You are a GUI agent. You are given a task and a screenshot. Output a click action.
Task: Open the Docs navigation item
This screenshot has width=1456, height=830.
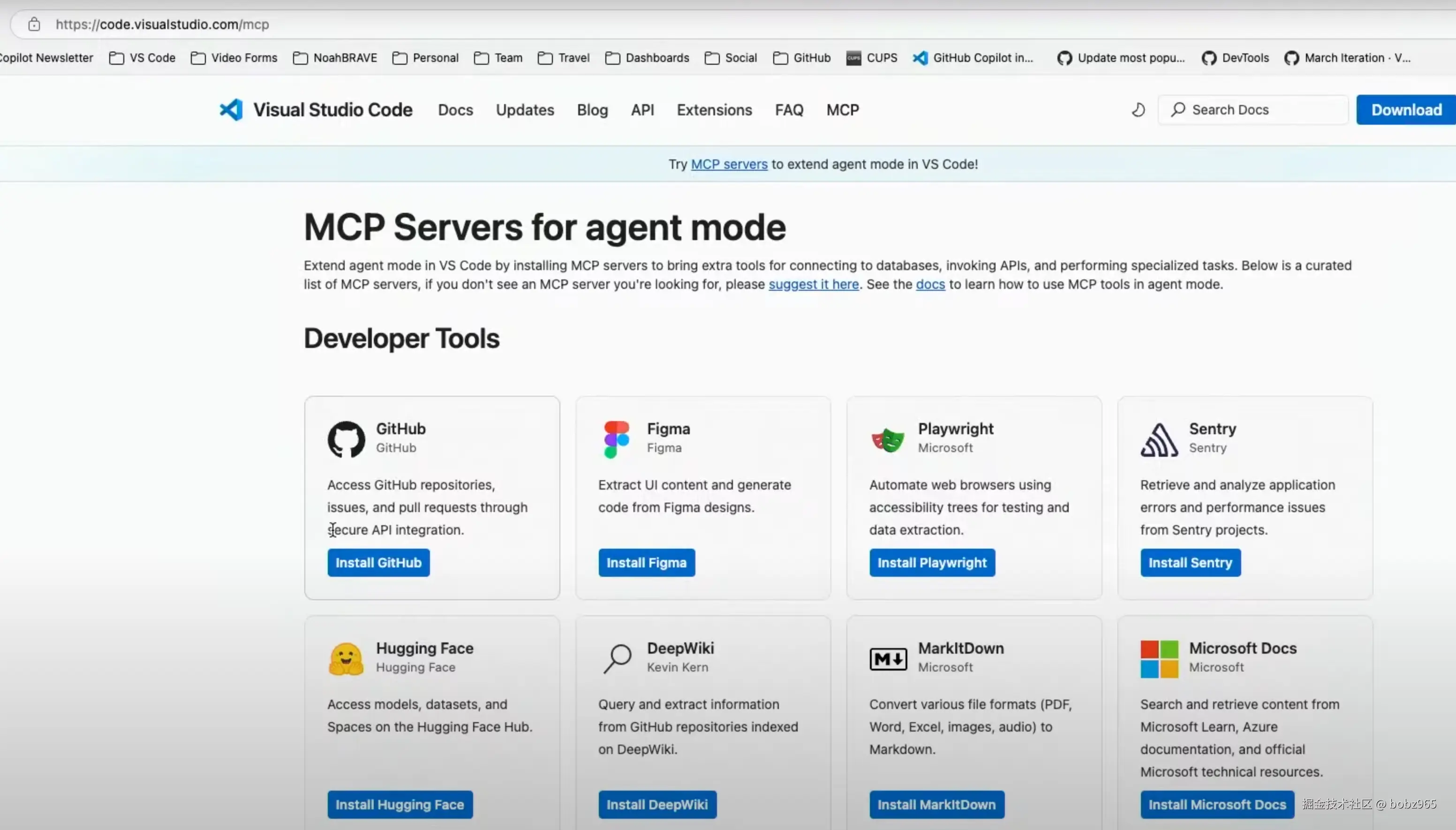(455, 109)
